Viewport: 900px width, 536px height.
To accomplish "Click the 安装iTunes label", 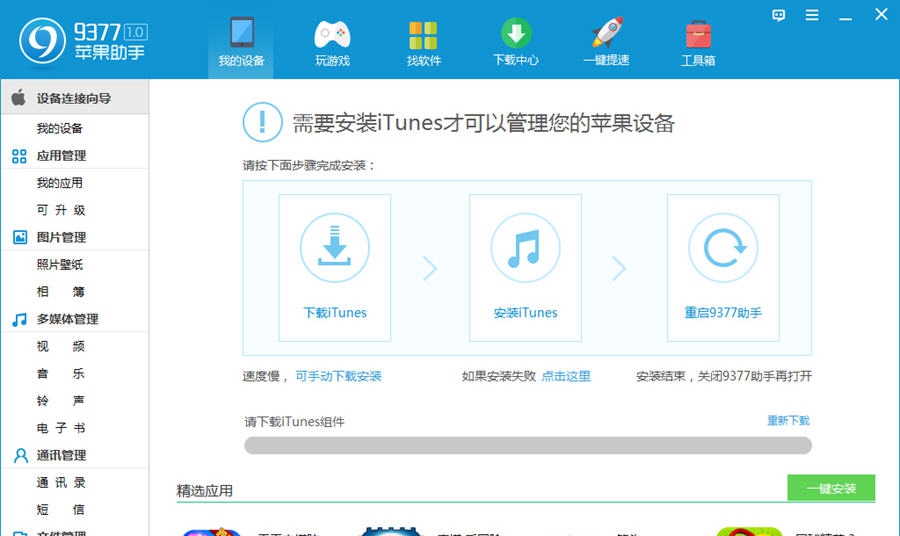I will tap(526, 313).
